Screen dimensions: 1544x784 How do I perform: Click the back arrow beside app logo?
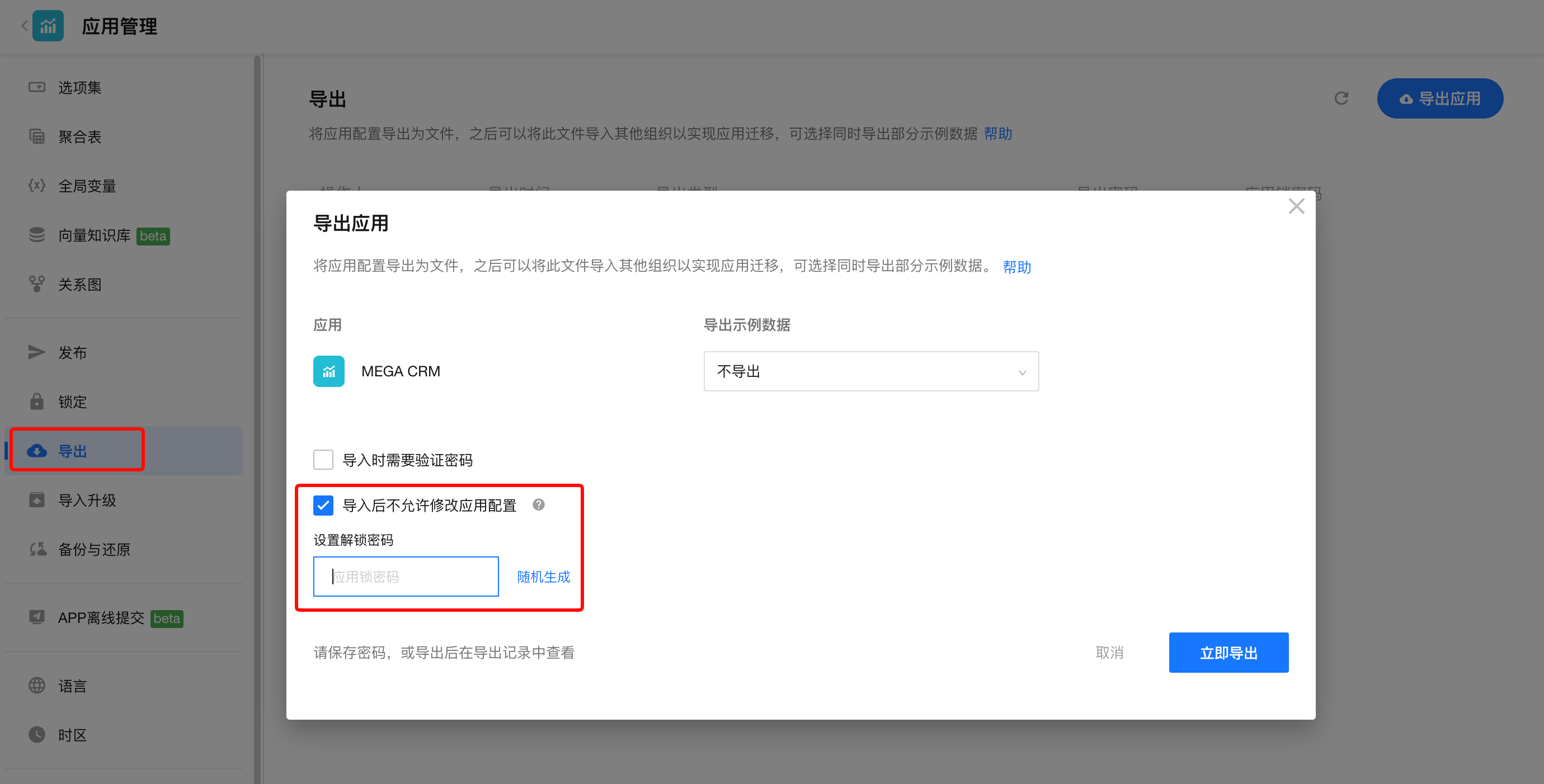click(x=24, y=26)
